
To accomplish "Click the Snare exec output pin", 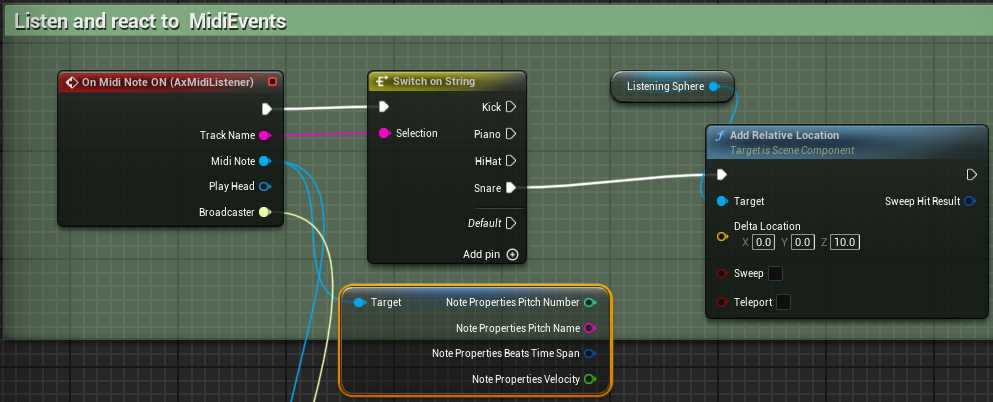I will coord(511,187).
